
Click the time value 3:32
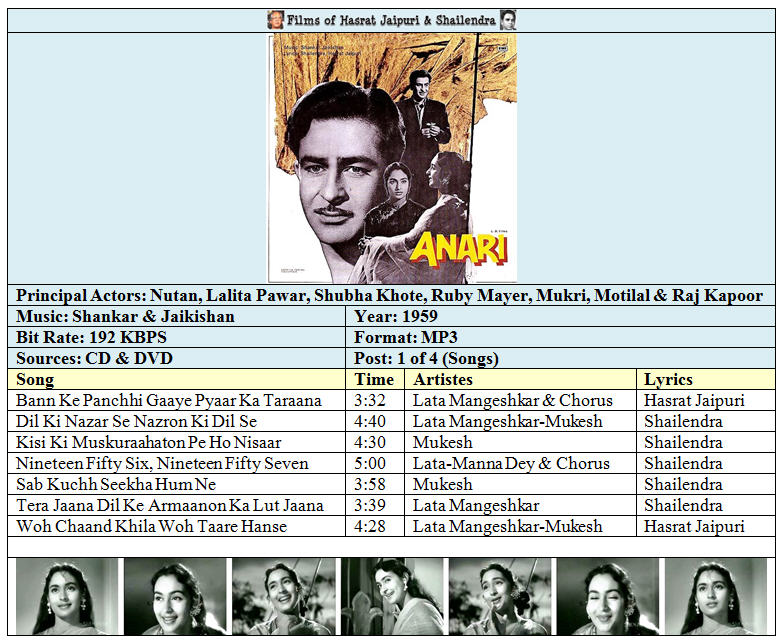pyautogui.click(x=370, y=400)
